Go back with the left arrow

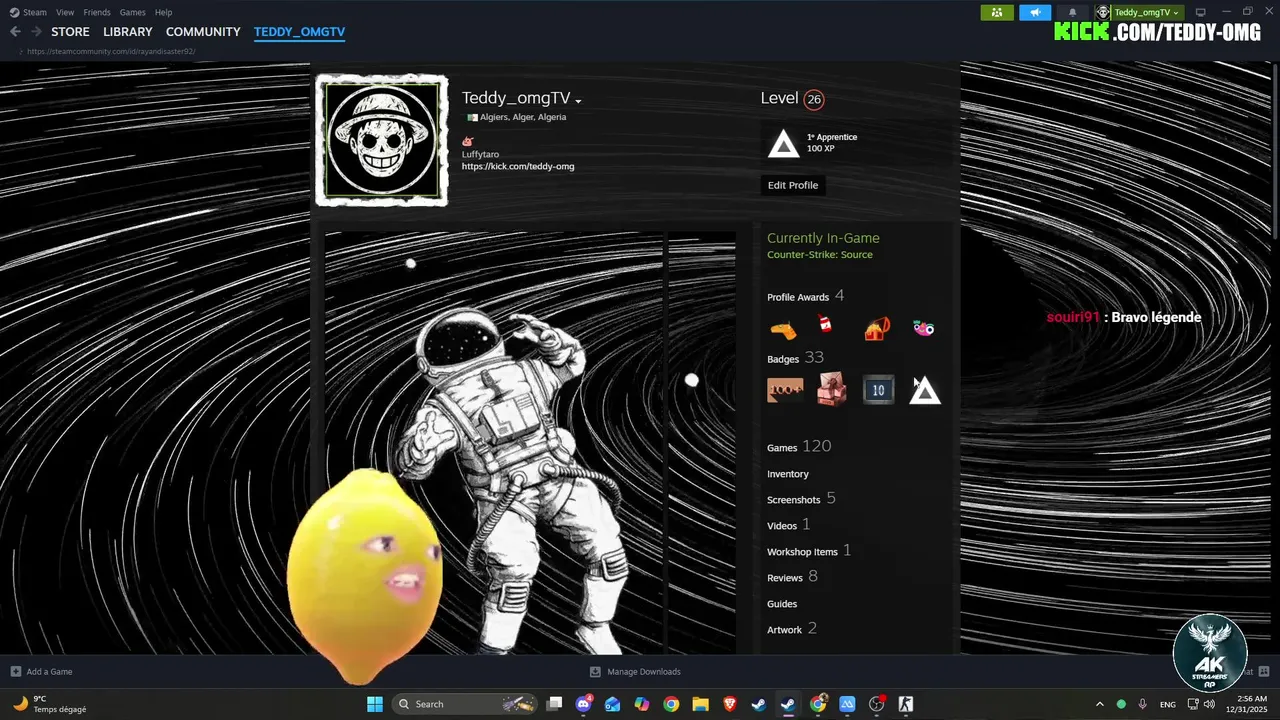click(x=15, y=32)
